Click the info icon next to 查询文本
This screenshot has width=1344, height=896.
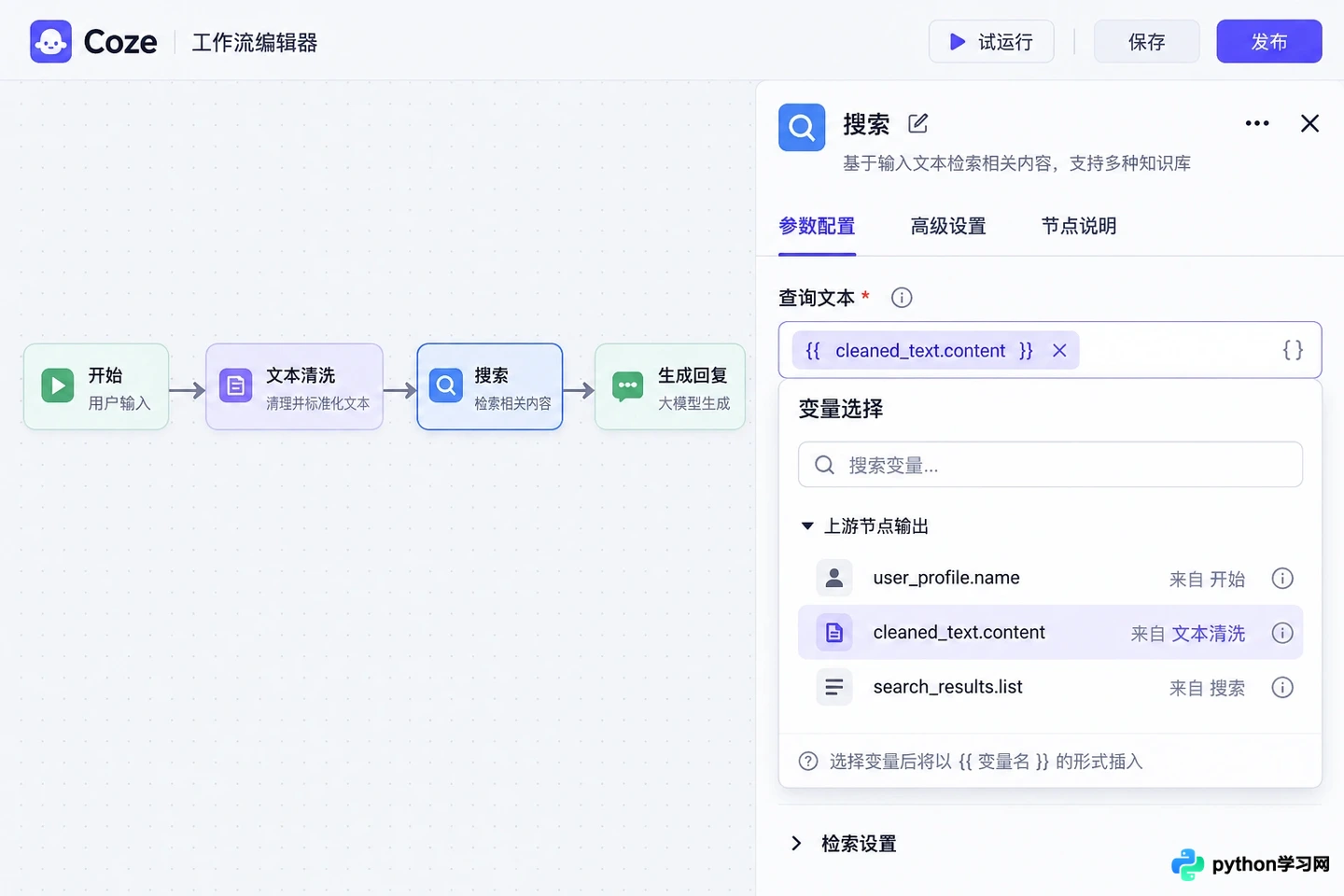[x=902, y=298]
